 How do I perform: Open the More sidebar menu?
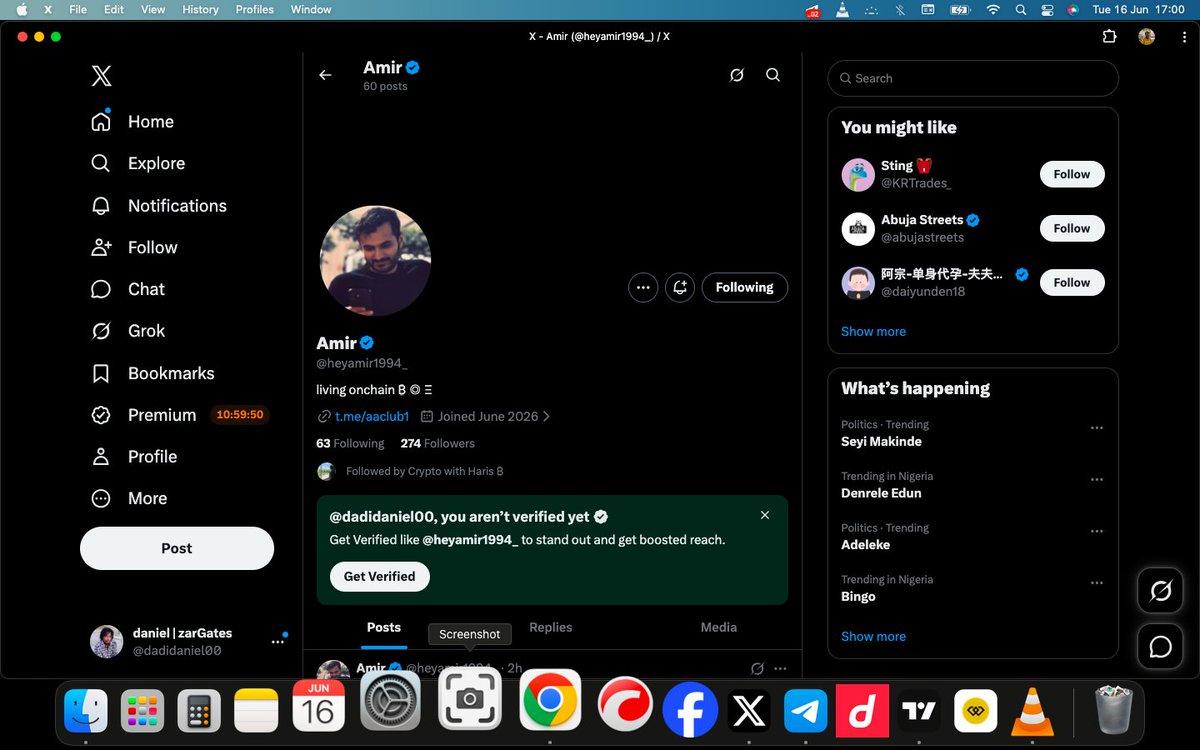(x=129, y=499)
